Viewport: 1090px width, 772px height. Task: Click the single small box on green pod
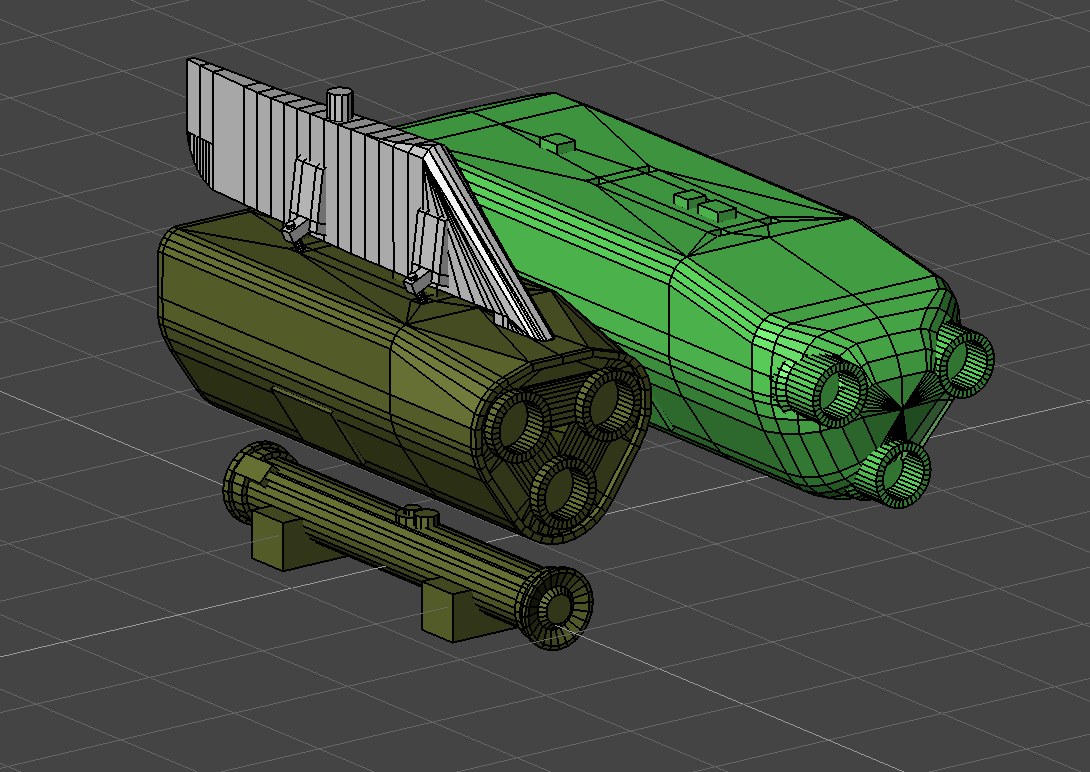pyautogui.click(x=559, y=144)
